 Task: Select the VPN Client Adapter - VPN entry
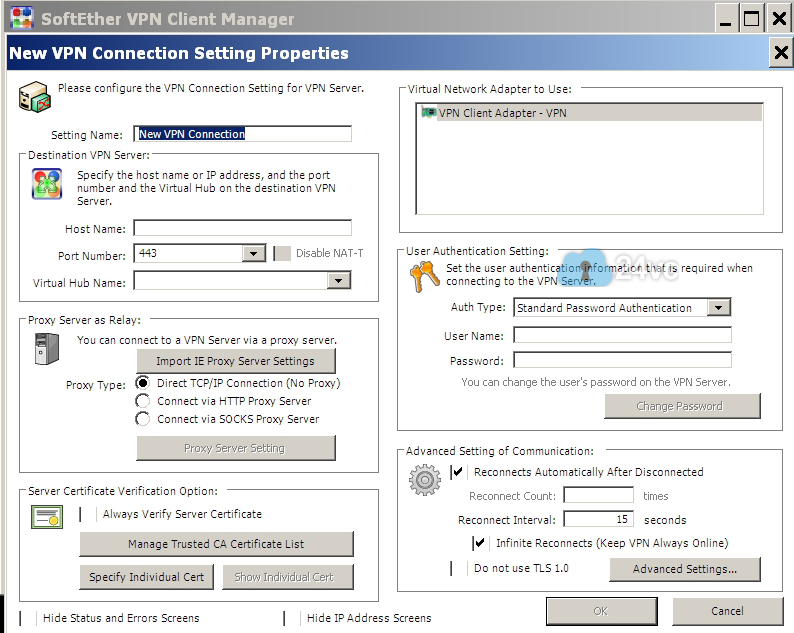pos(589,112)
